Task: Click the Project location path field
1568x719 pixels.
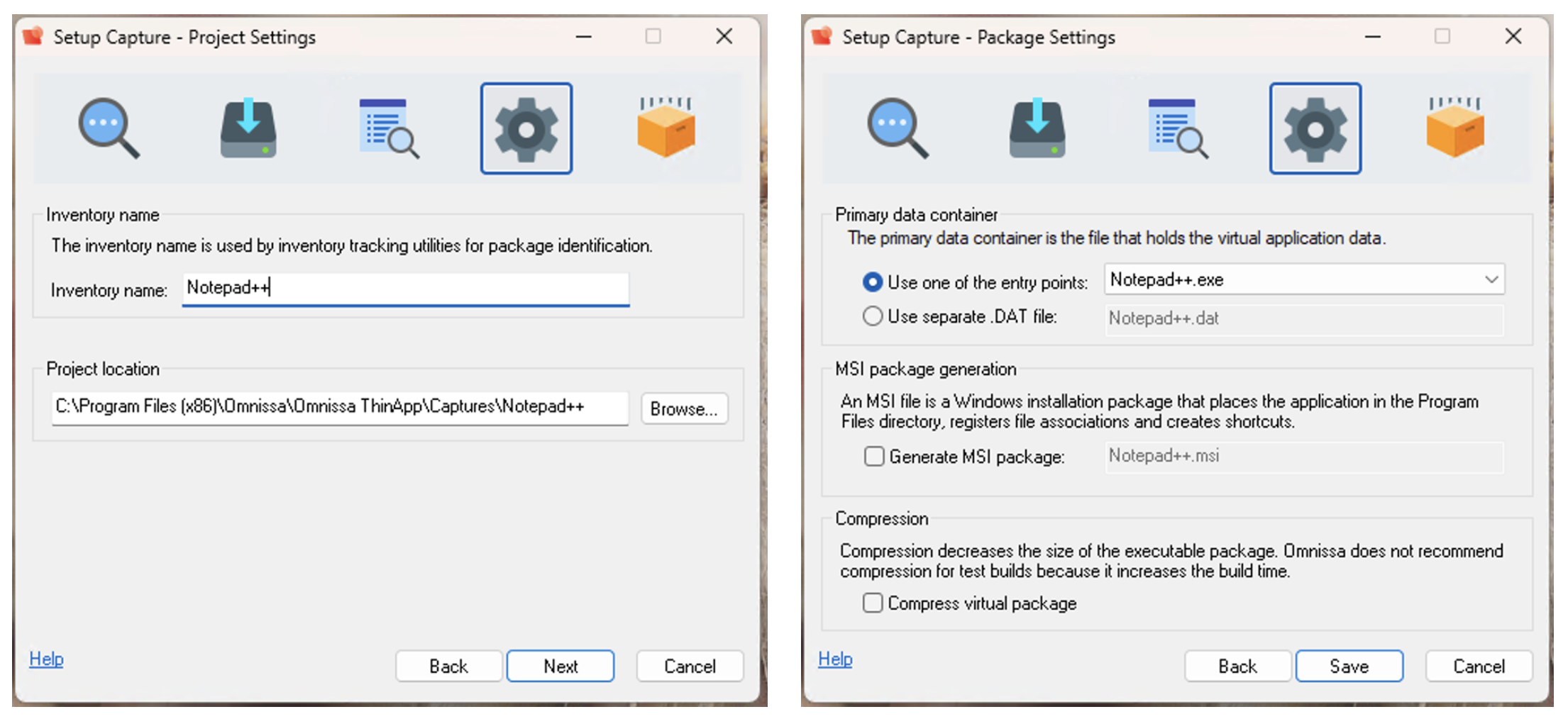Action: tap(339, 407)
